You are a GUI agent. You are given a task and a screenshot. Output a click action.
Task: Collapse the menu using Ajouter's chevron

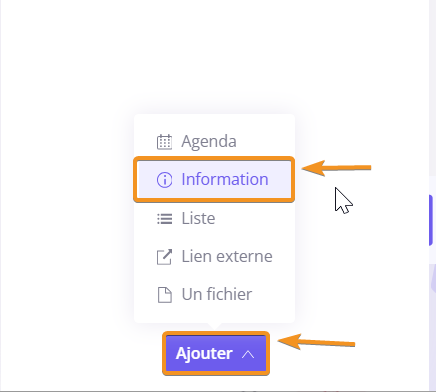pyautogui.click(x=248, y=354)
